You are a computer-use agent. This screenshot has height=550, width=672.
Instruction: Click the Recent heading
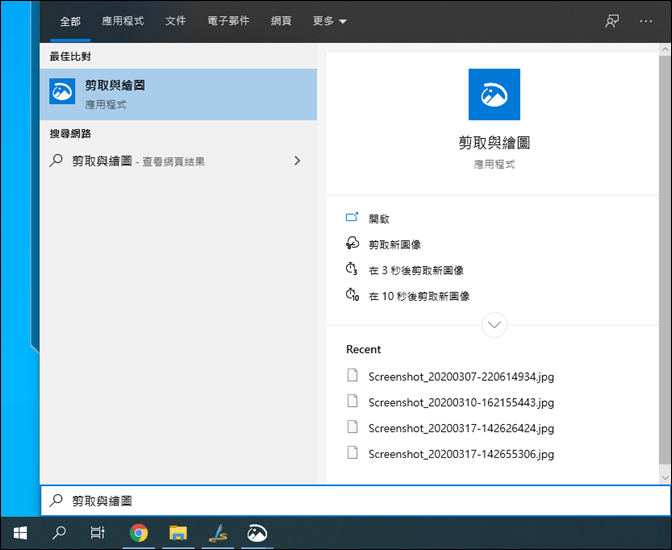click(363, 349)
